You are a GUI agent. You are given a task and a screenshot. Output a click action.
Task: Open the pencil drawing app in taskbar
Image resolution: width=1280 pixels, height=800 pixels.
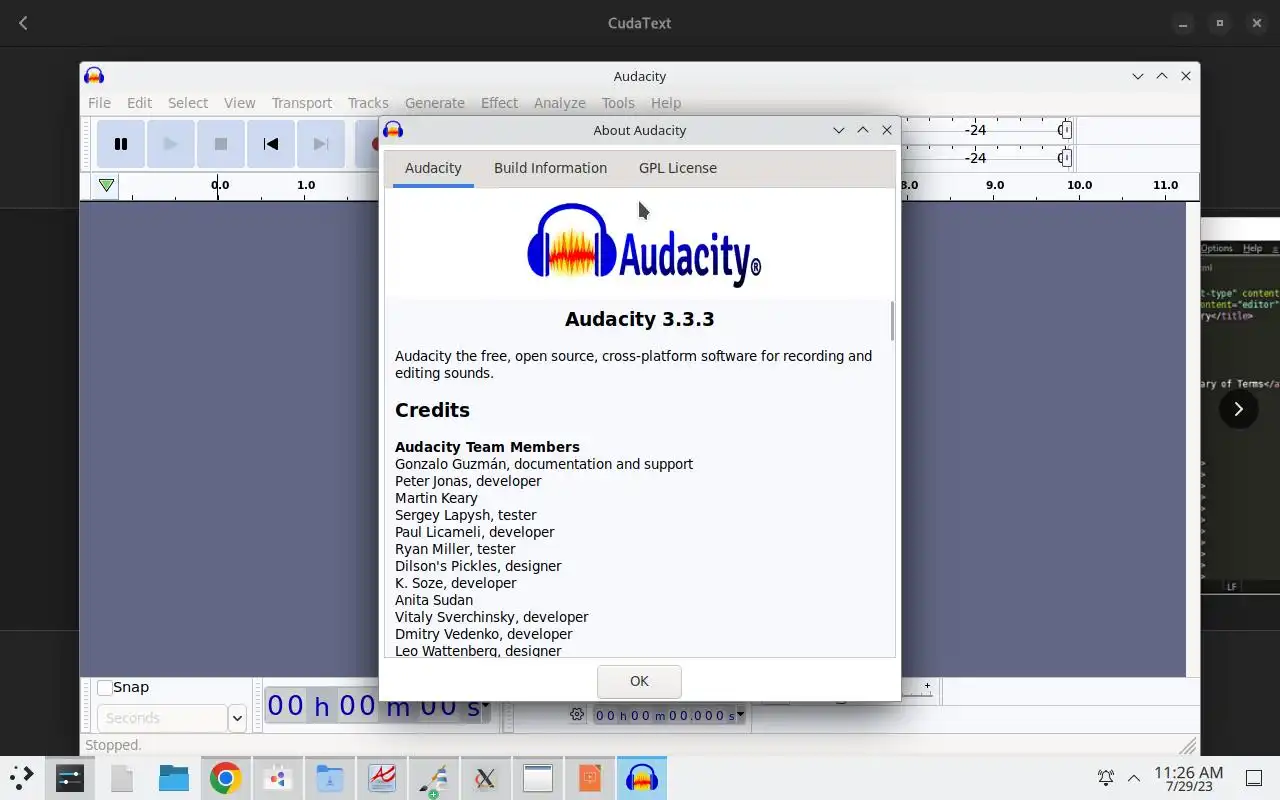pyautogui.click(x=433, y=778)
